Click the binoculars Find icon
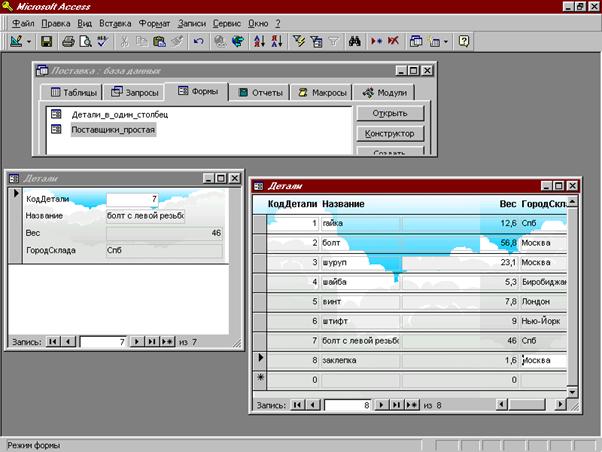 pos(354,41)
